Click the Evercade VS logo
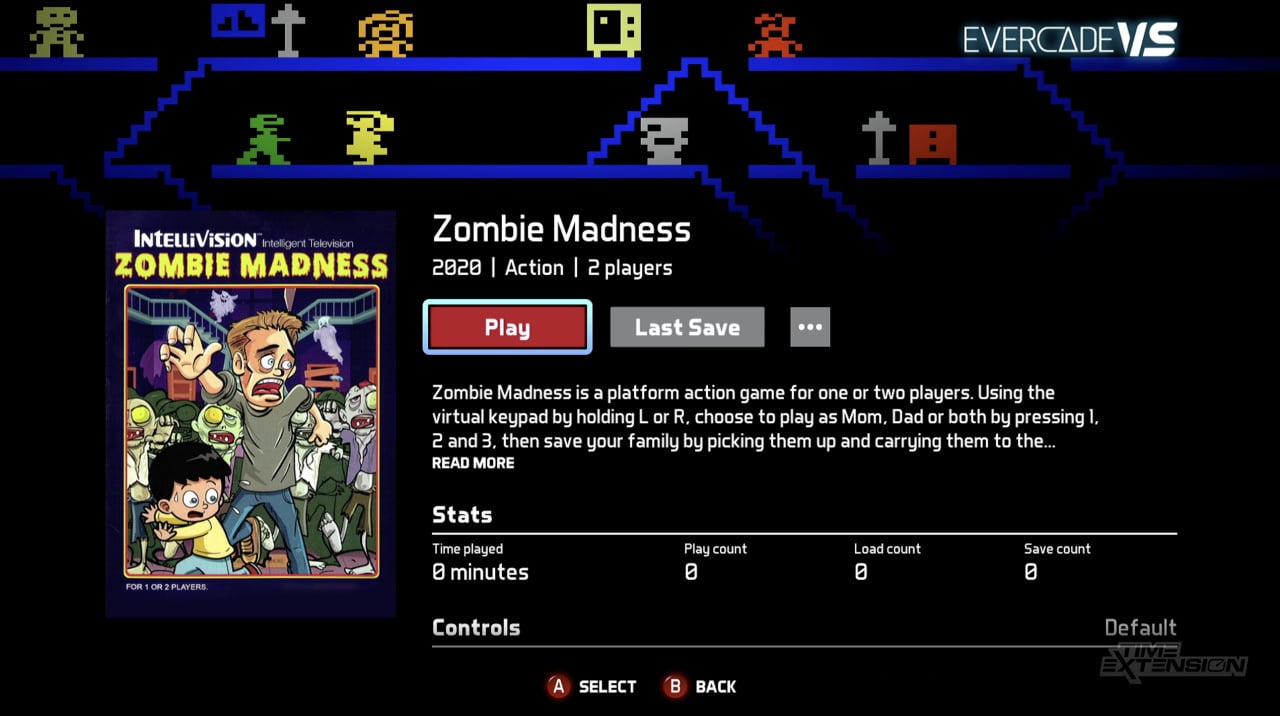This screenshot has width=1280, height=716. click(x=1070, y=39)
